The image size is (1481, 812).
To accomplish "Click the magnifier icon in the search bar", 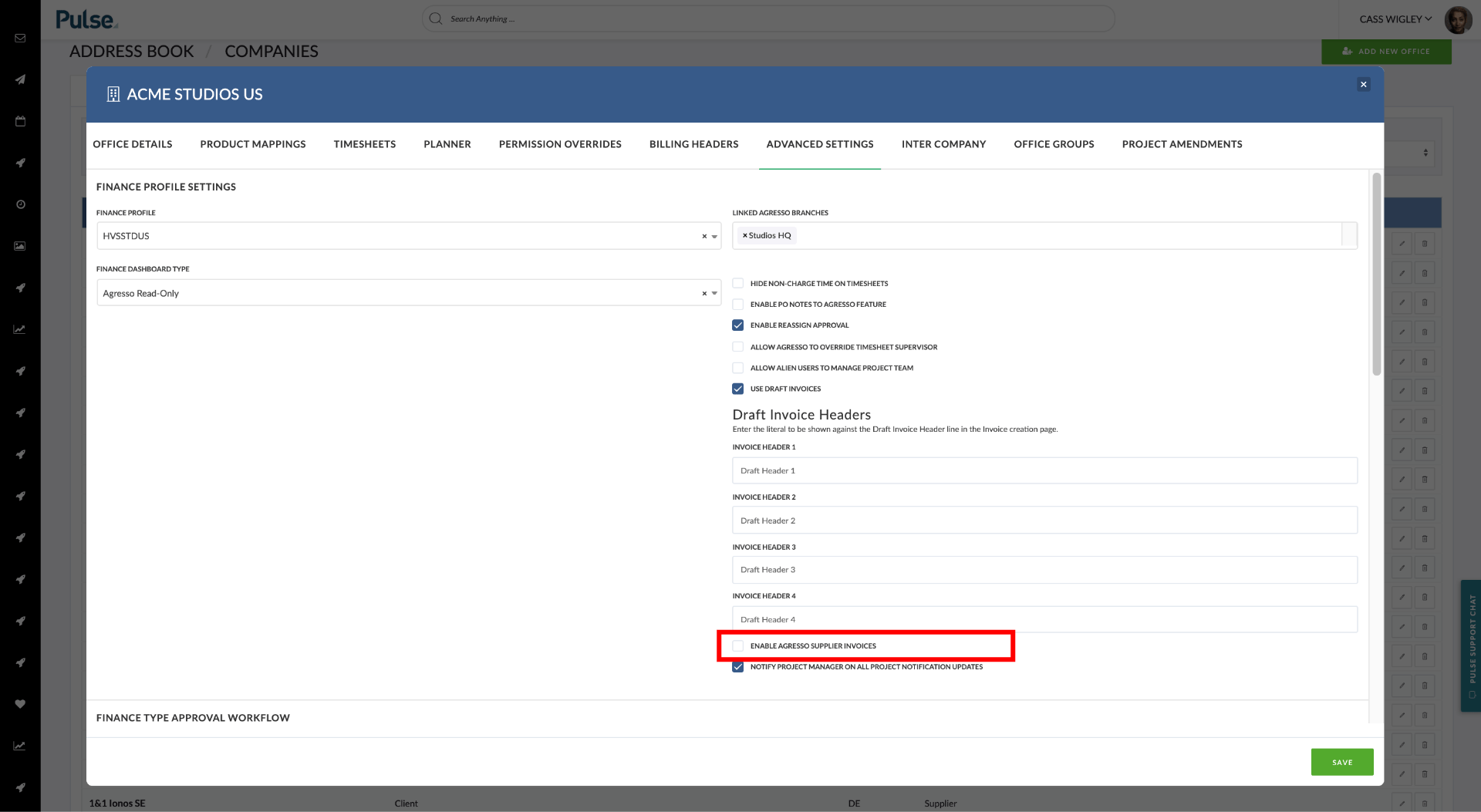I will 436,19.
